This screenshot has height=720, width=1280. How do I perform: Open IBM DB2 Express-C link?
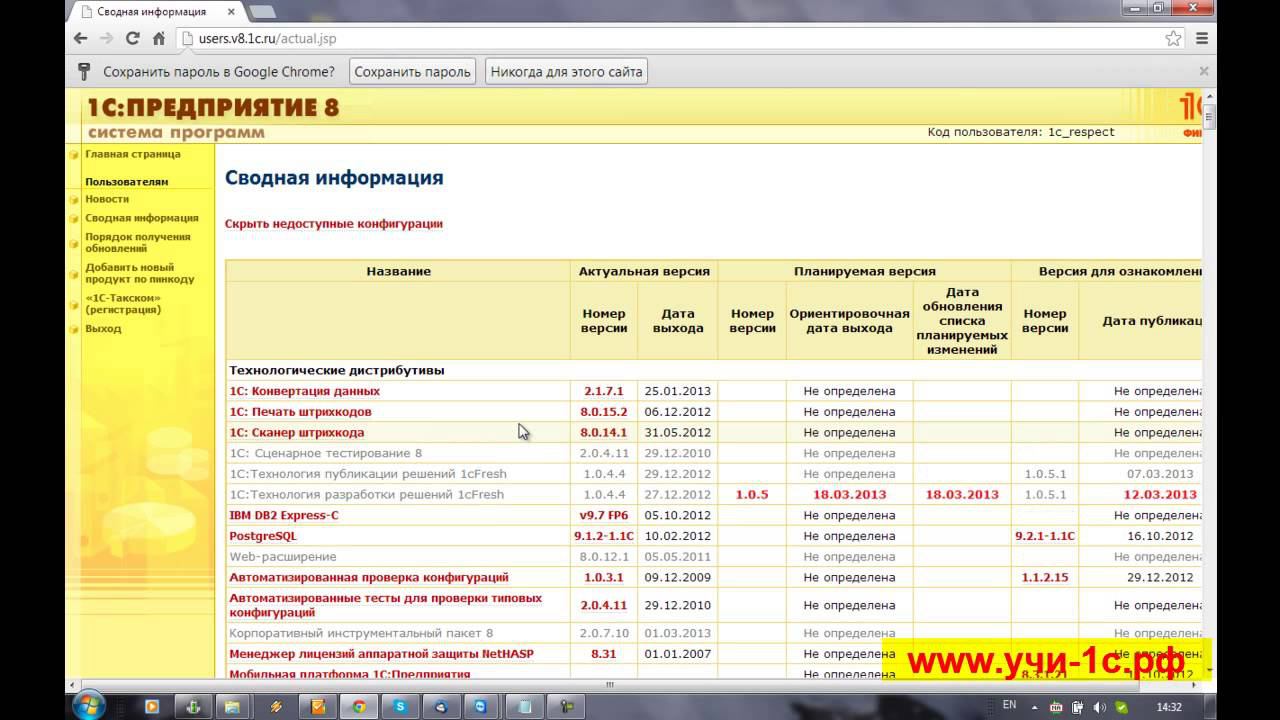[x=284, y=516]
